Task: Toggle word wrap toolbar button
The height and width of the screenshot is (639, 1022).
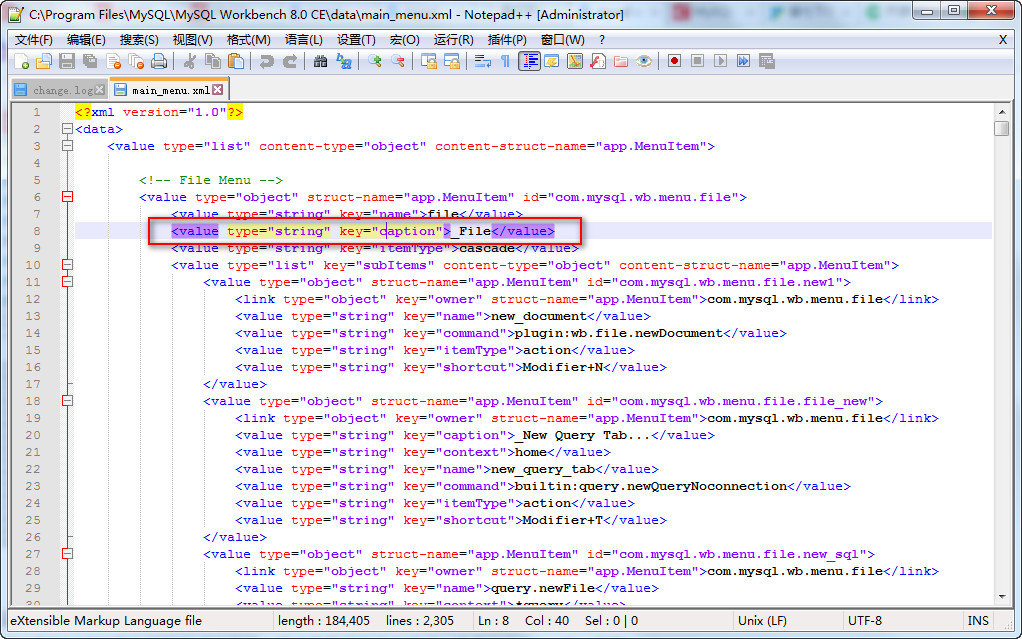Action: tap(482, 61)
